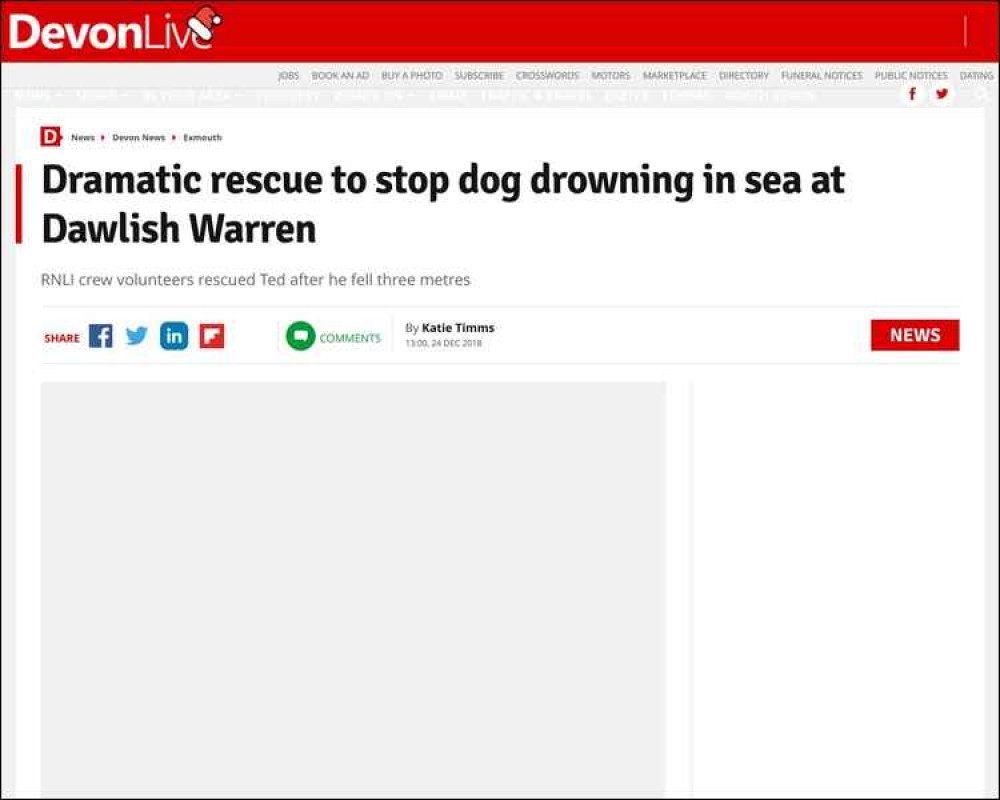Share article on Twitter
The image size is (1000, 800).
pyautogui.click(x=136, y=336)
